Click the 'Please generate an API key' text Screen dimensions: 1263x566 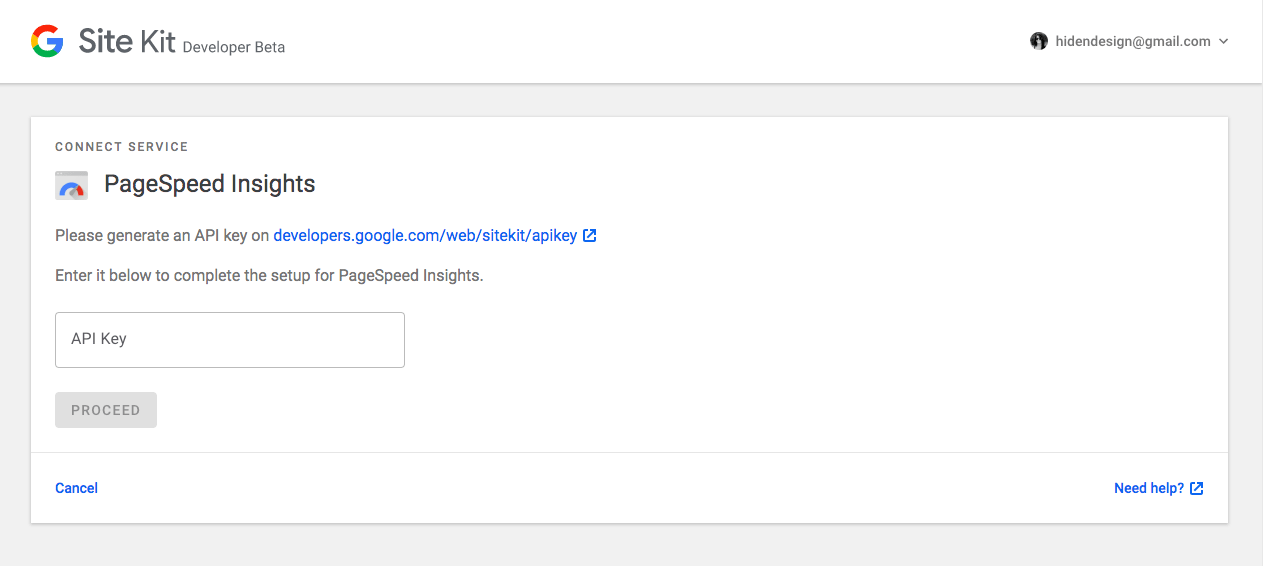162,236
